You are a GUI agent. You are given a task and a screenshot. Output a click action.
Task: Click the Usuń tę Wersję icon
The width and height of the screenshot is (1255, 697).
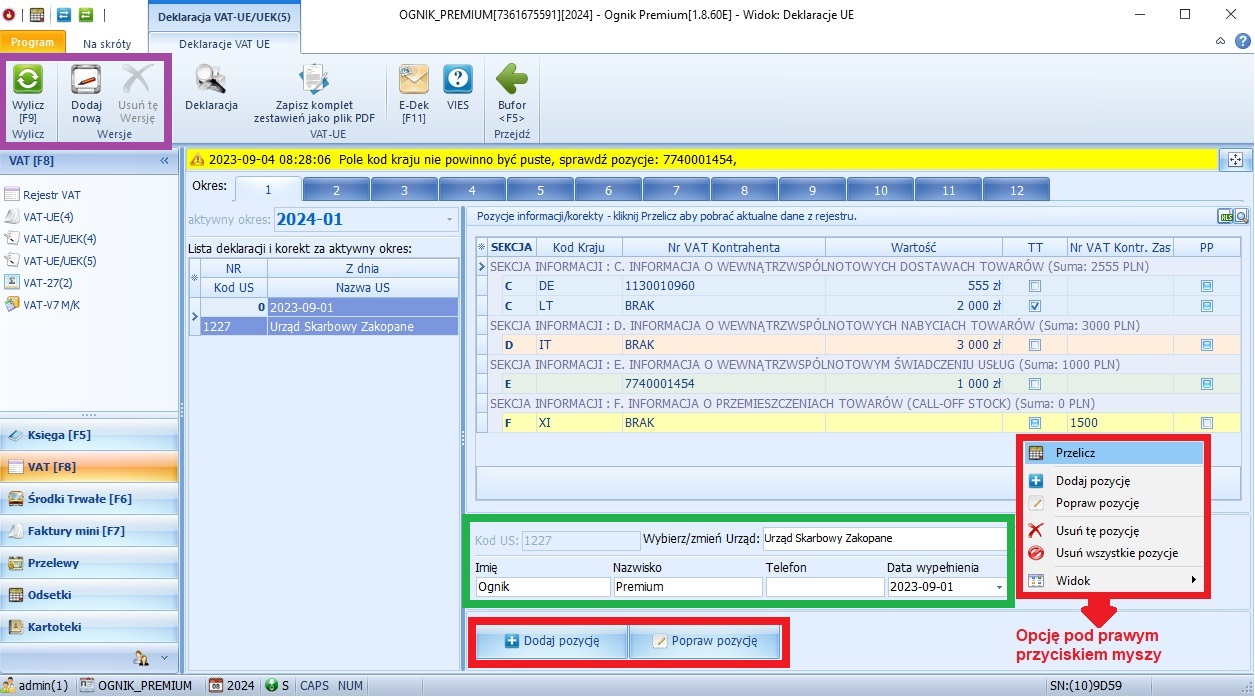(138, 80)
